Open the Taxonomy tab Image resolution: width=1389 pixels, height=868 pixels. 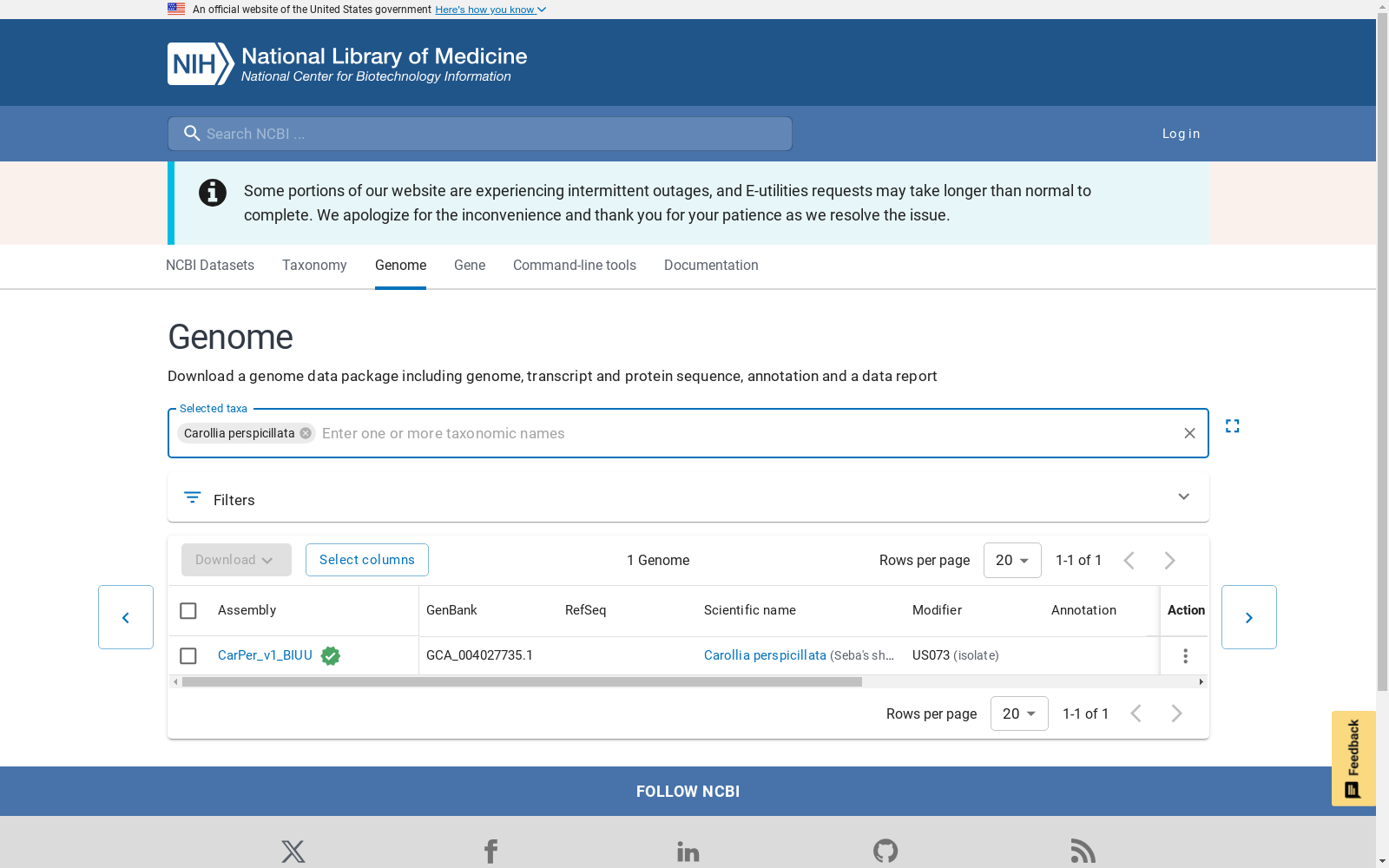pyautogui.click(x=314, y=266)
